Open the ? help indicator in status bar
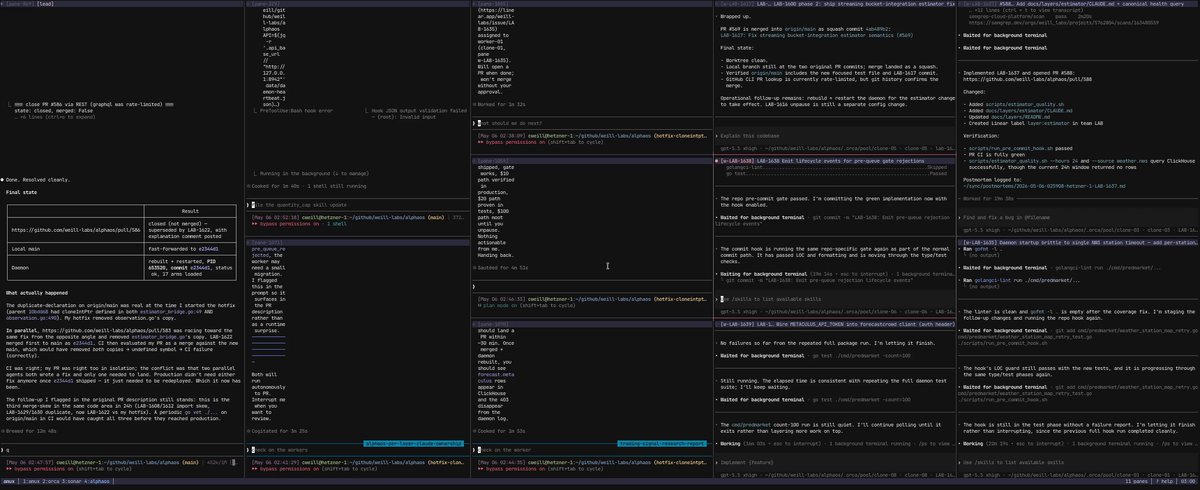1200x490 pixels. pos(1165,481)
